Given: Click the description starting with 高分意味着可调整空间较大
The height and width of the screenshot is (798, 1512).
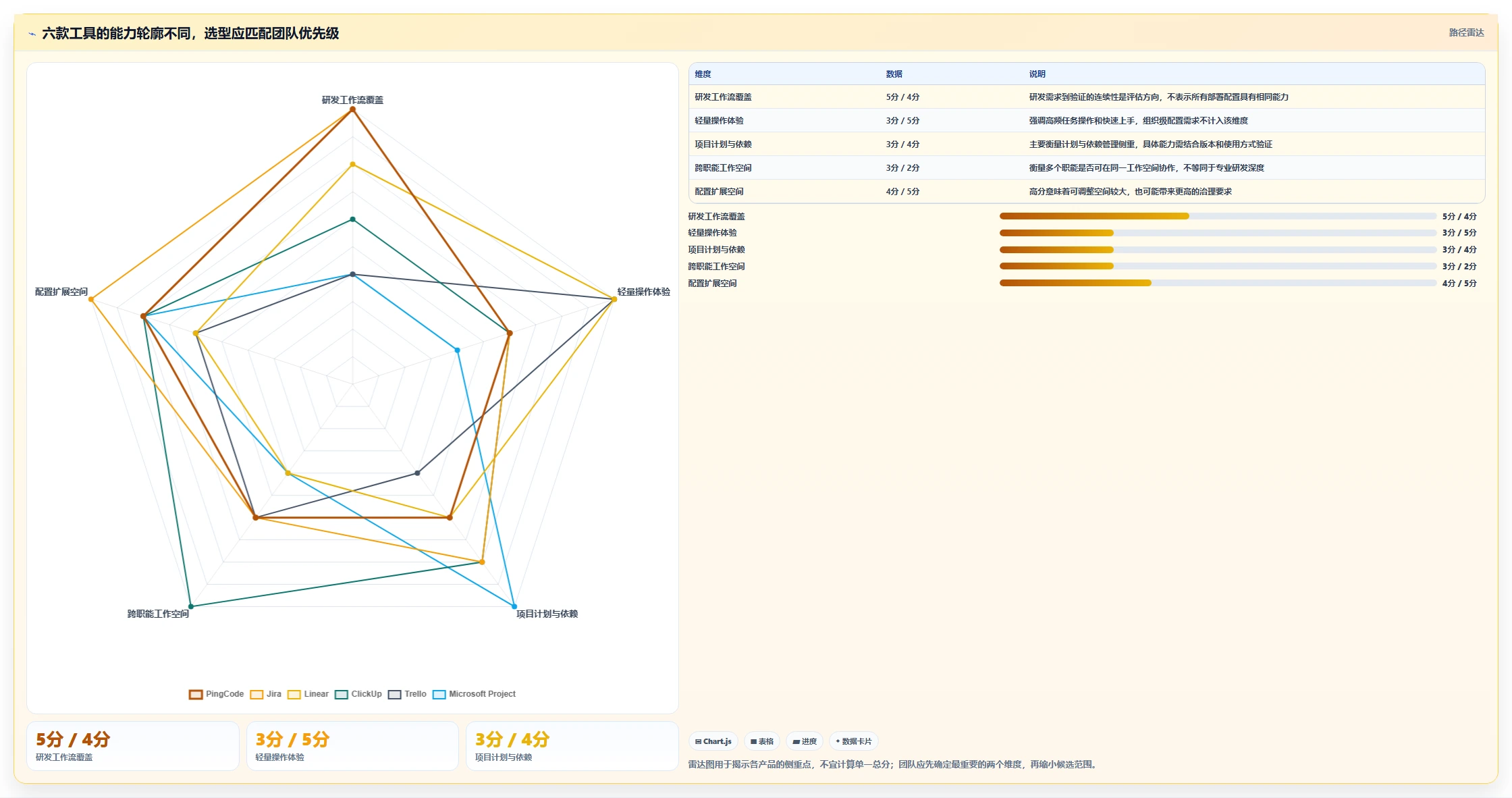Looking at the screenshot, I should pyautogui.click(x=1130, y=192).
